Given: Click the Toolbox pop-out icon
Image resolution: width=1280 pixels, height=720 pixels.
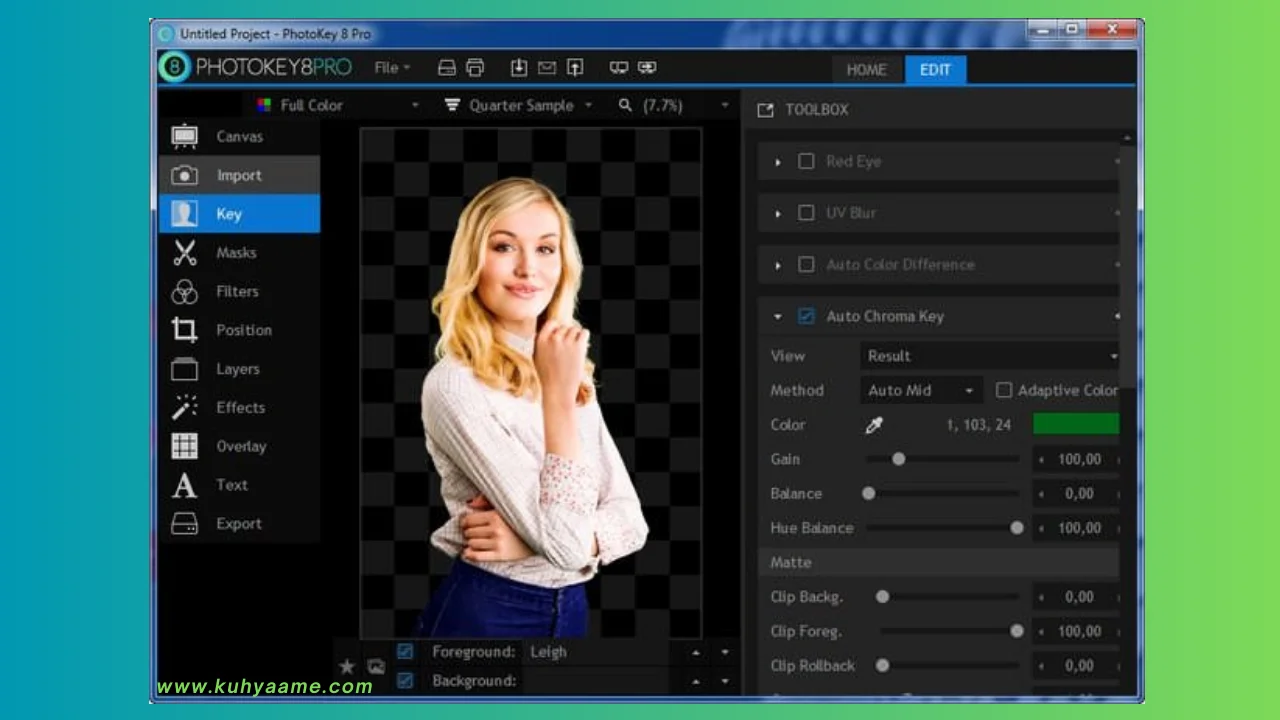Looking at the screenshot, I should [x=766, y=110].
